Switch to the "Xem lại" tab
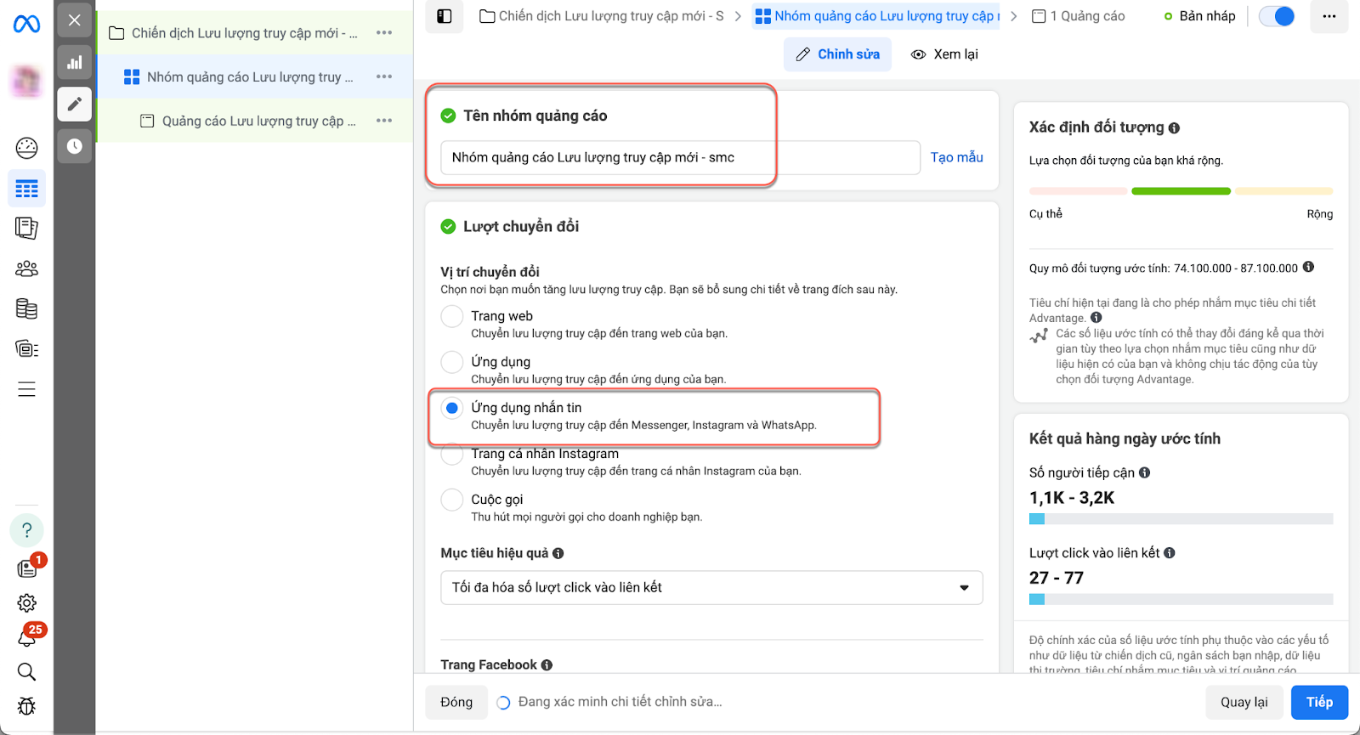The height and width of the screenshot is (735, 1360). tap(944, 54)
